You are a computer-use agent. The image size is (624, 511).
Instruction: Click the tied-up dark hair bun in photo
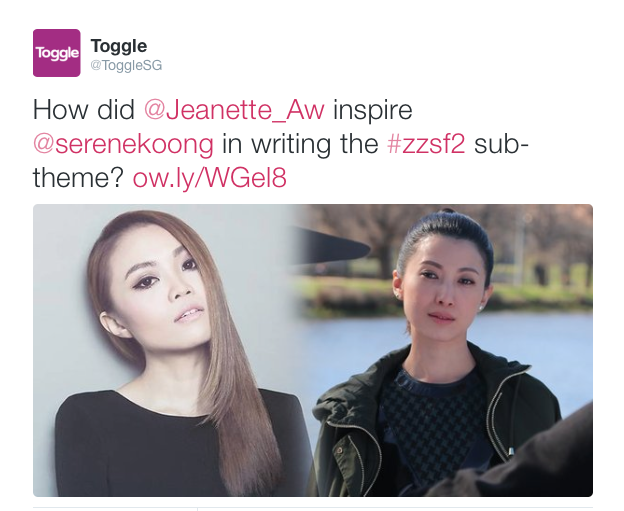point(445,231)
